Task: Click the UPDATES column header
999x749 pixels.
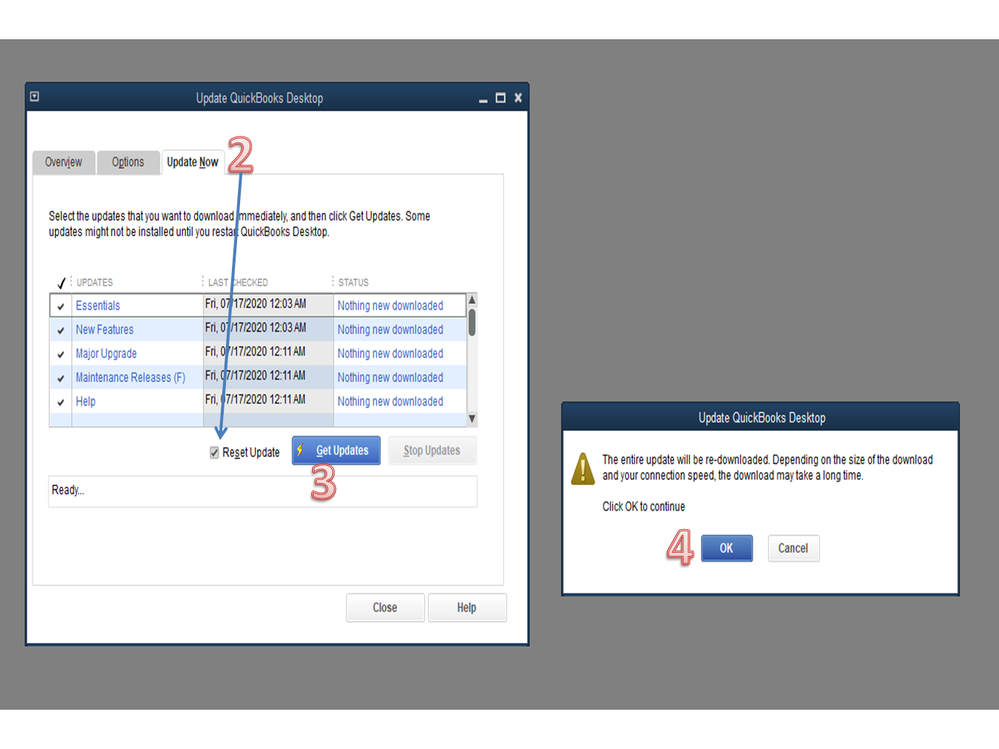Action: [x=94, y=282]
